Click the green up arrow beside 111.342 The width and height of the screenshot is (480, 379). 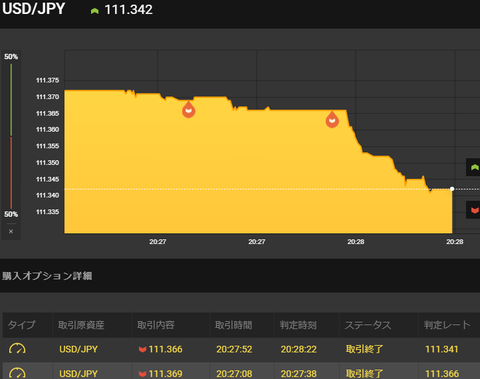95,11
